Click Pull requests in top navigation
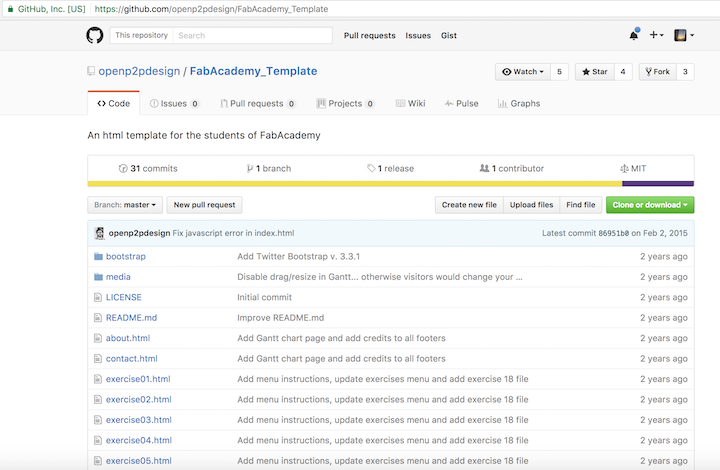This screenshot has height=470, width=720. click(x=370, y=35)
